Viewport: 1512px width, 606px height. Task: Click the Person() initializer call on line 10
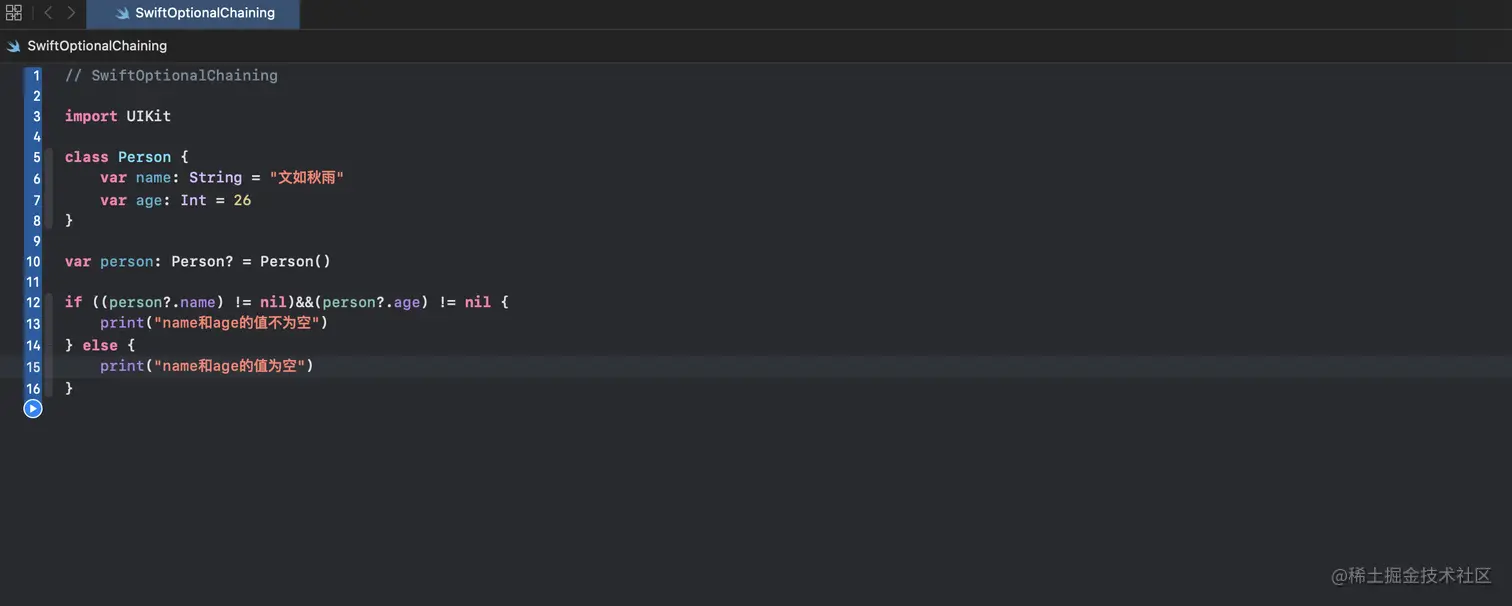click(295, 262)
